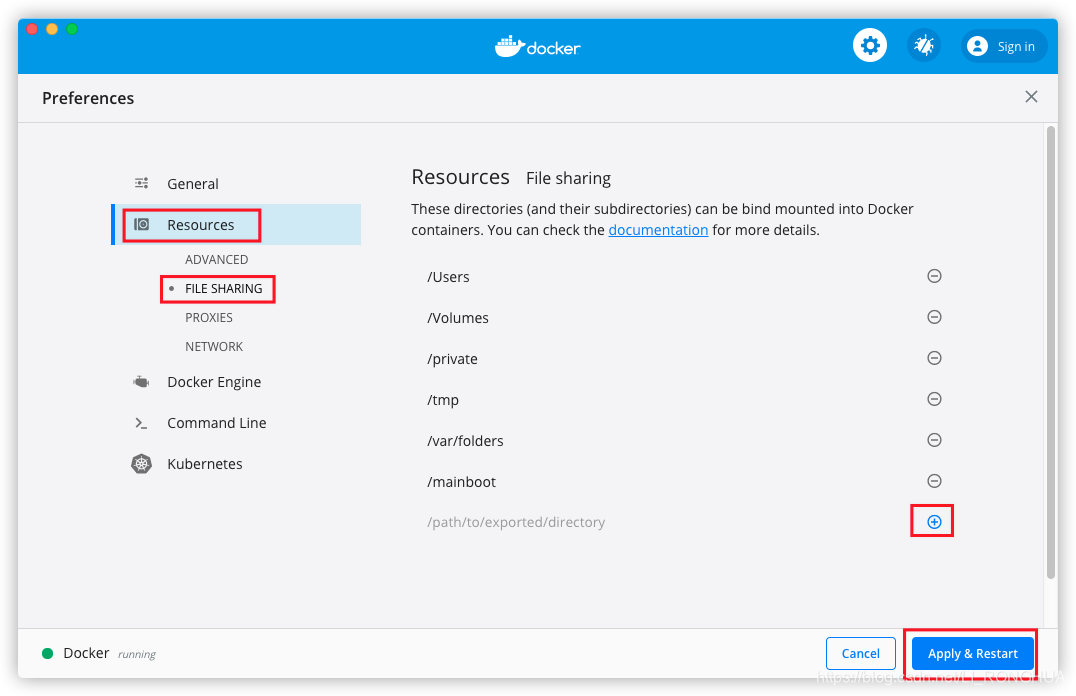The height and width of the screenshot is (696, 1076).
Task: Switch to PROXIES sub-tab
Action: pyautogui.click(x=209, y=318)
